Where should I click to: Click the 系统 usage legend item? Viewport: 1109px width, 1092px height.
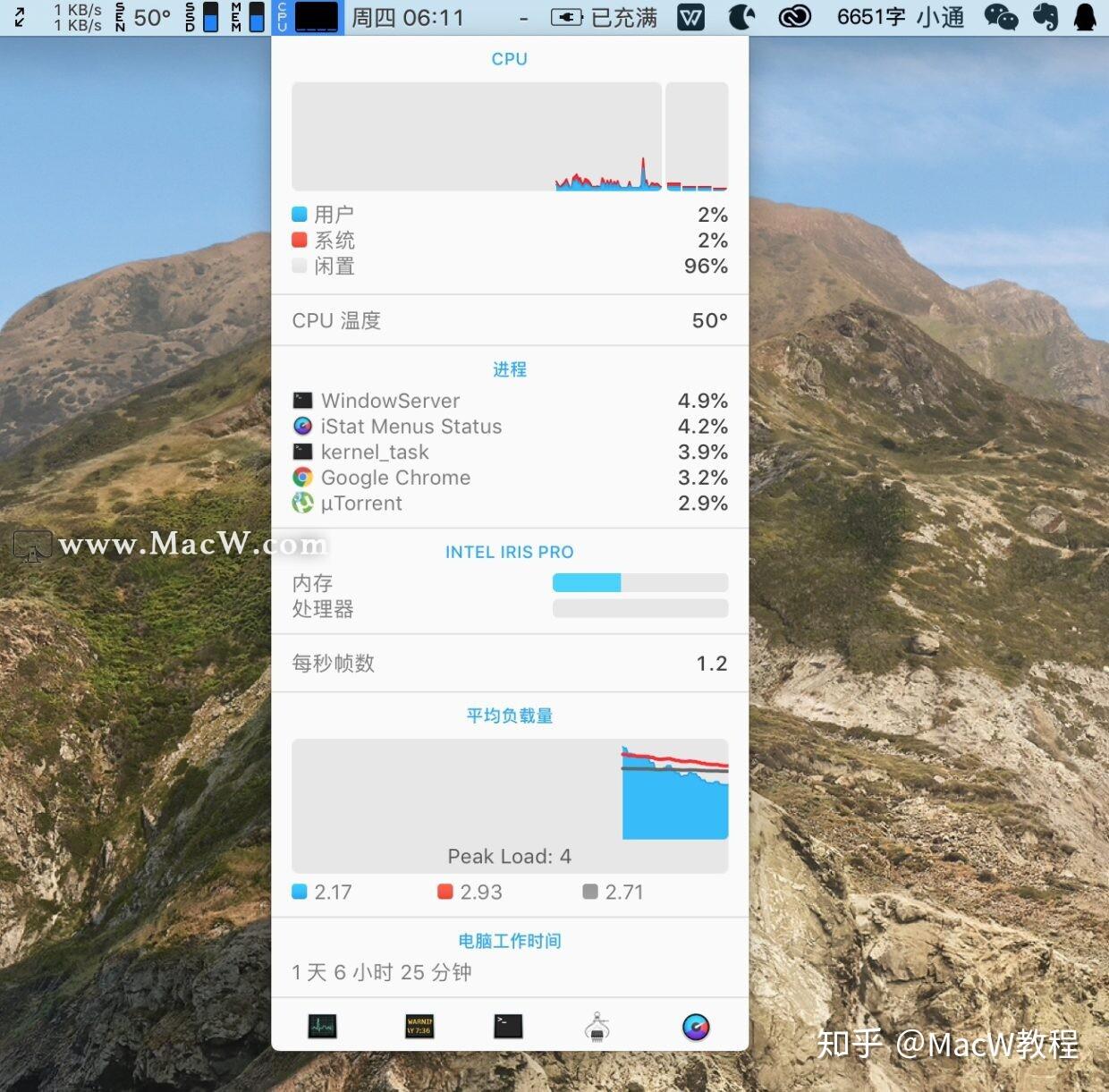[x=334, y=240]
